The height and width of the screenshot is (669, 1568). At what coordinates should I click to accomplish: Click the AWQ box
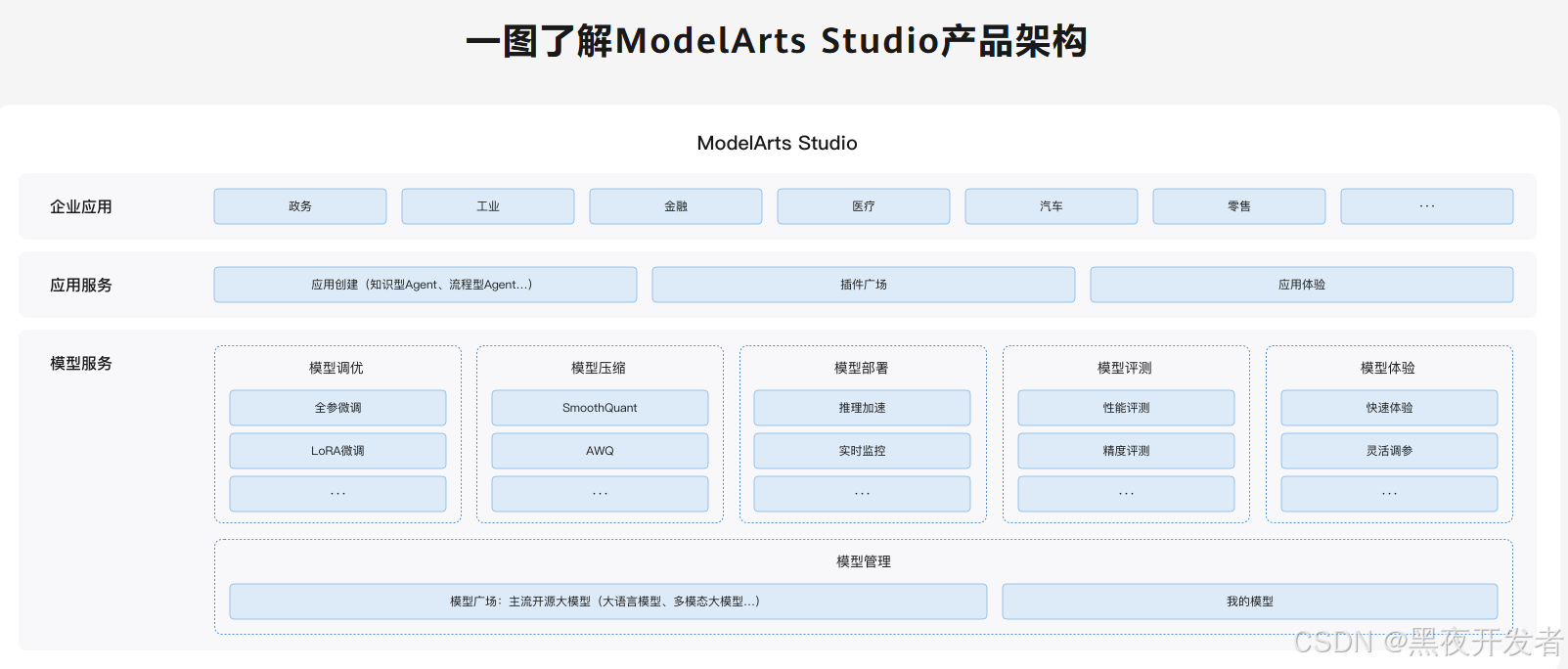coord(600,451)
